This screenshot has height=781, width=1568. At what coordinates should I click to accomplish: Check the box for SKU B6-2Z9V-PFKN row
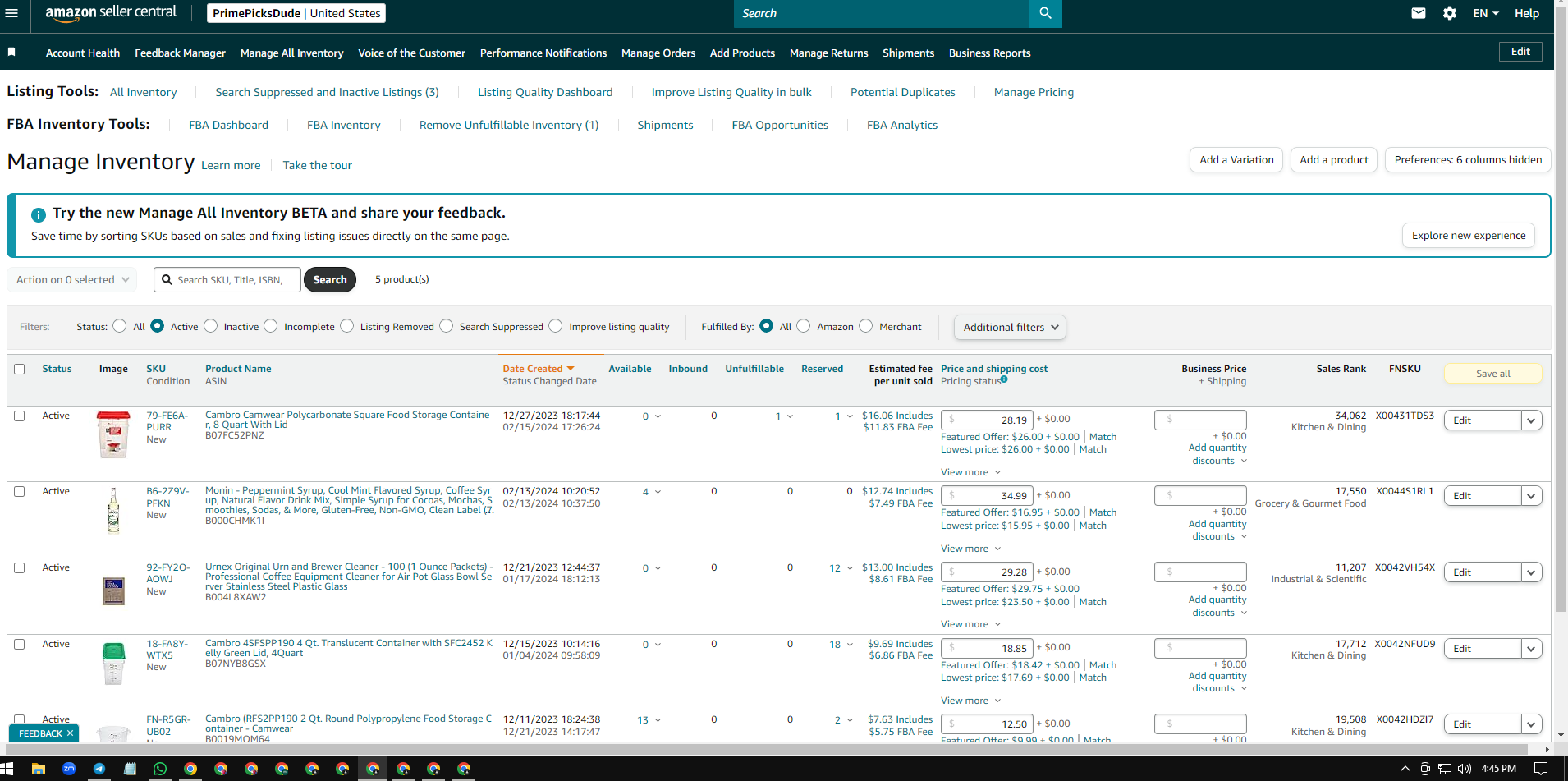[20, 491]
